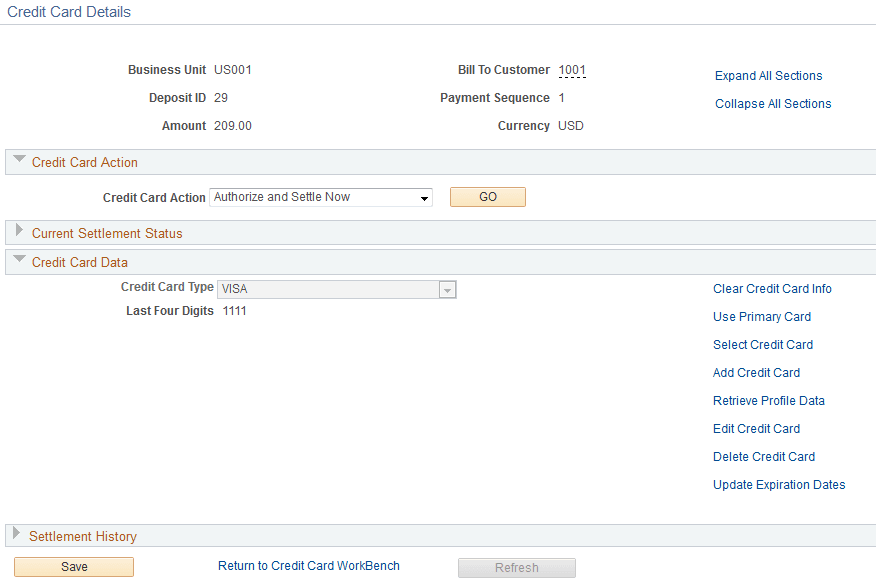Image resolution: width=876 pixels, height=582 pixels.
Task: Click Retrieve Profile Data
Action: [768, 401]
